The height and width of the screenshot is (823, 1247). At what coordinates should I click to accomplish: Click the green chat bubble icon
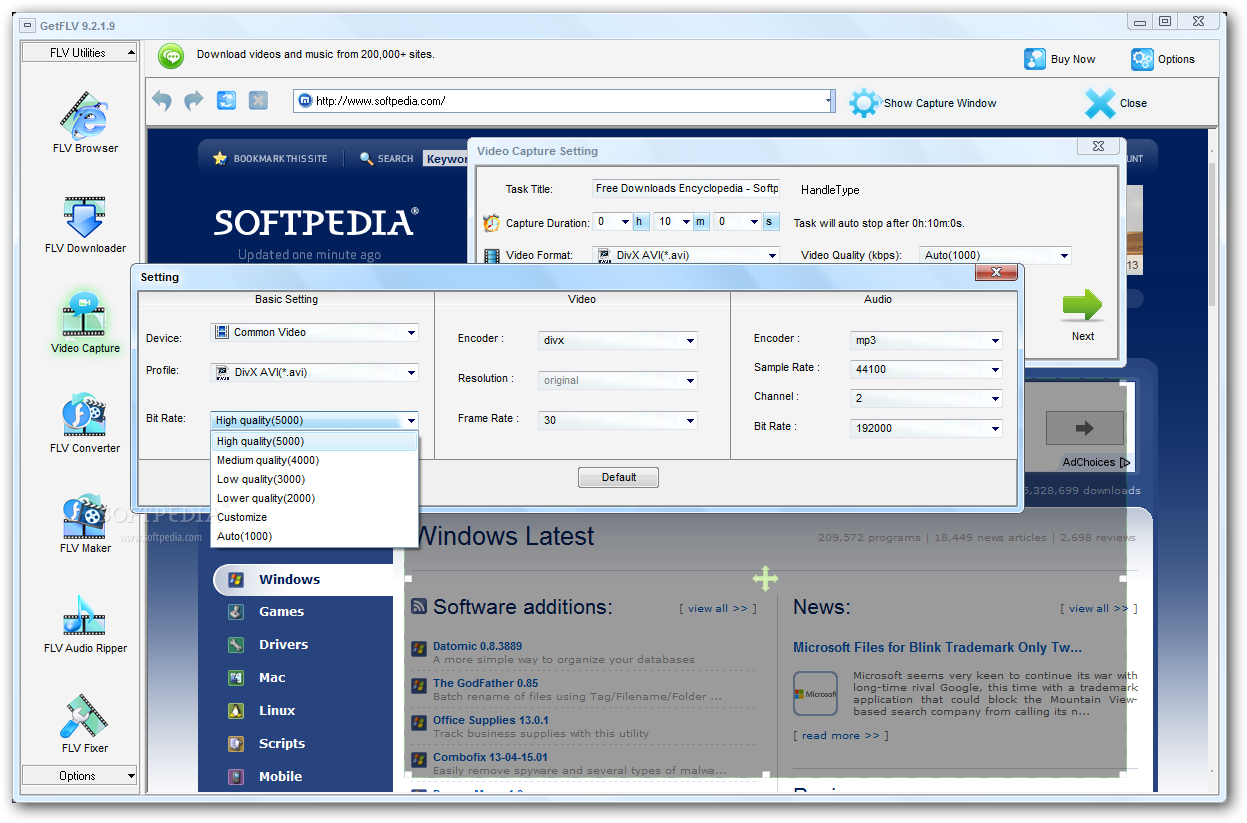171,55
